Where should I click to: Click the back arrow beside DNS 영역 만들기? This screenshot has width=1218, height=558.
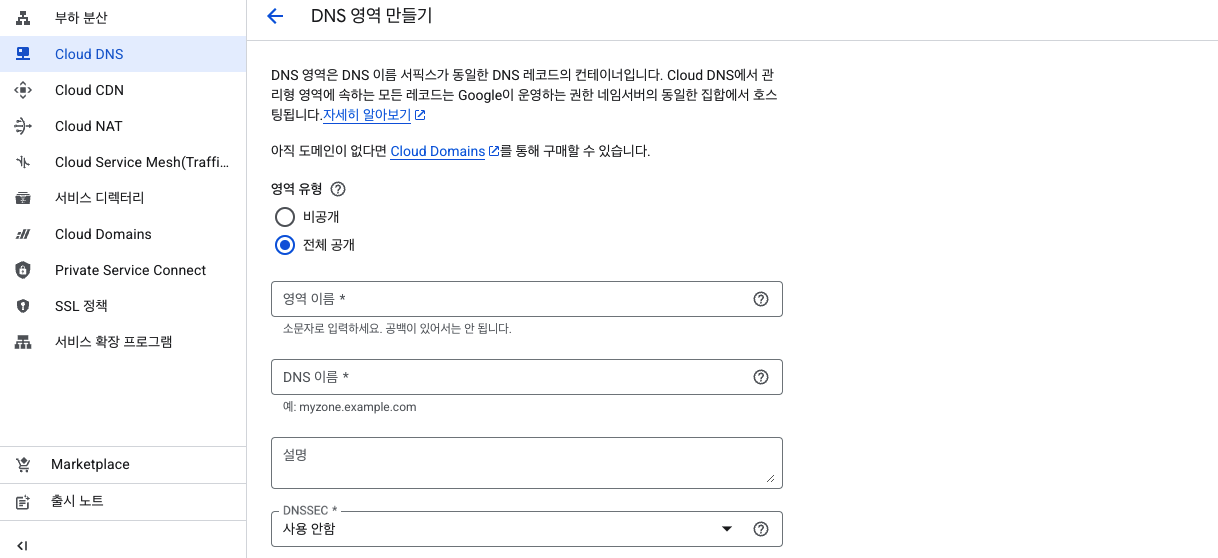click(275, 16)
